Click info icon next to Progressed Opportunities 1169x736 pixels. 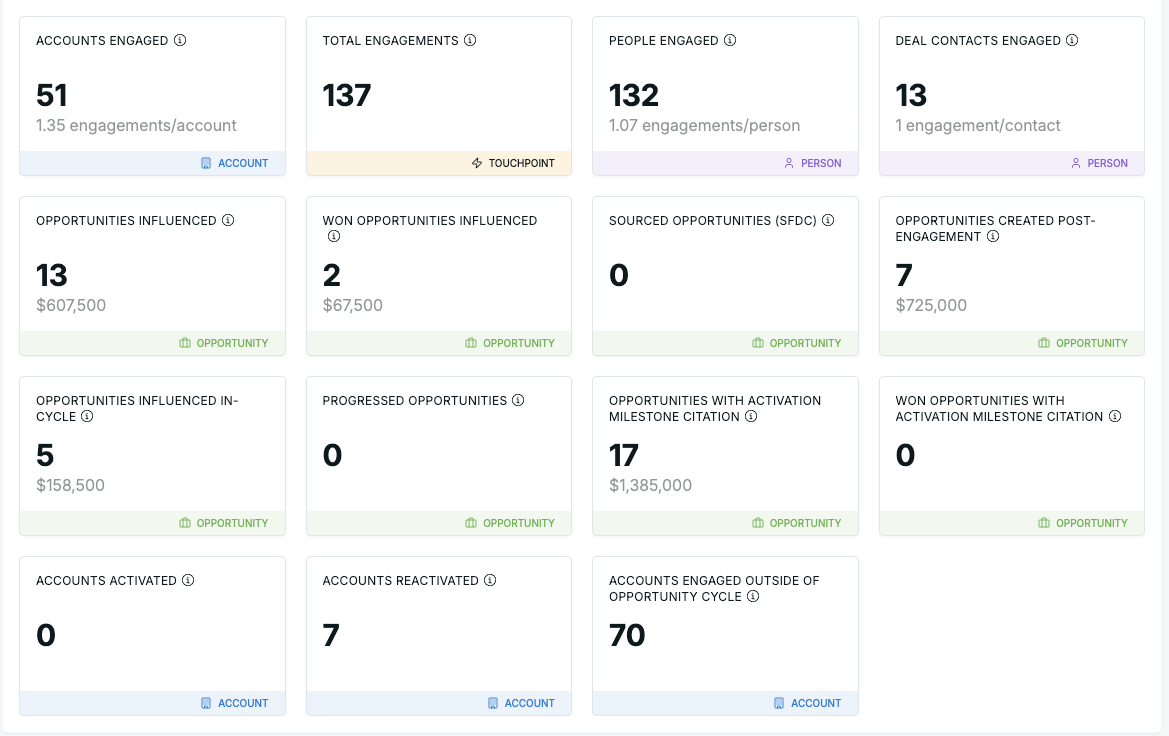coord(518,400)
